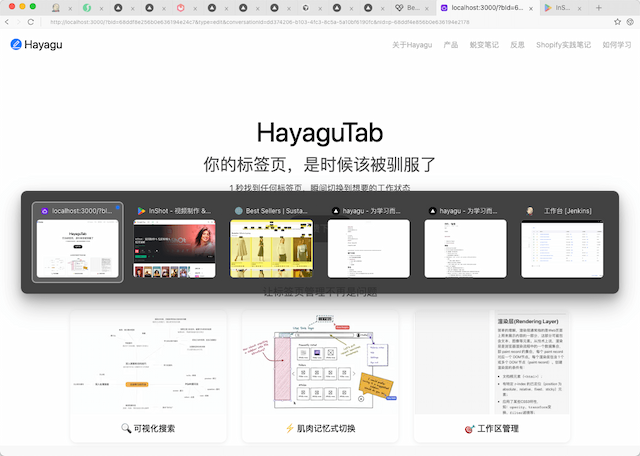
Task: Open the 如何学习 nav link
Action: coord(617,45)
